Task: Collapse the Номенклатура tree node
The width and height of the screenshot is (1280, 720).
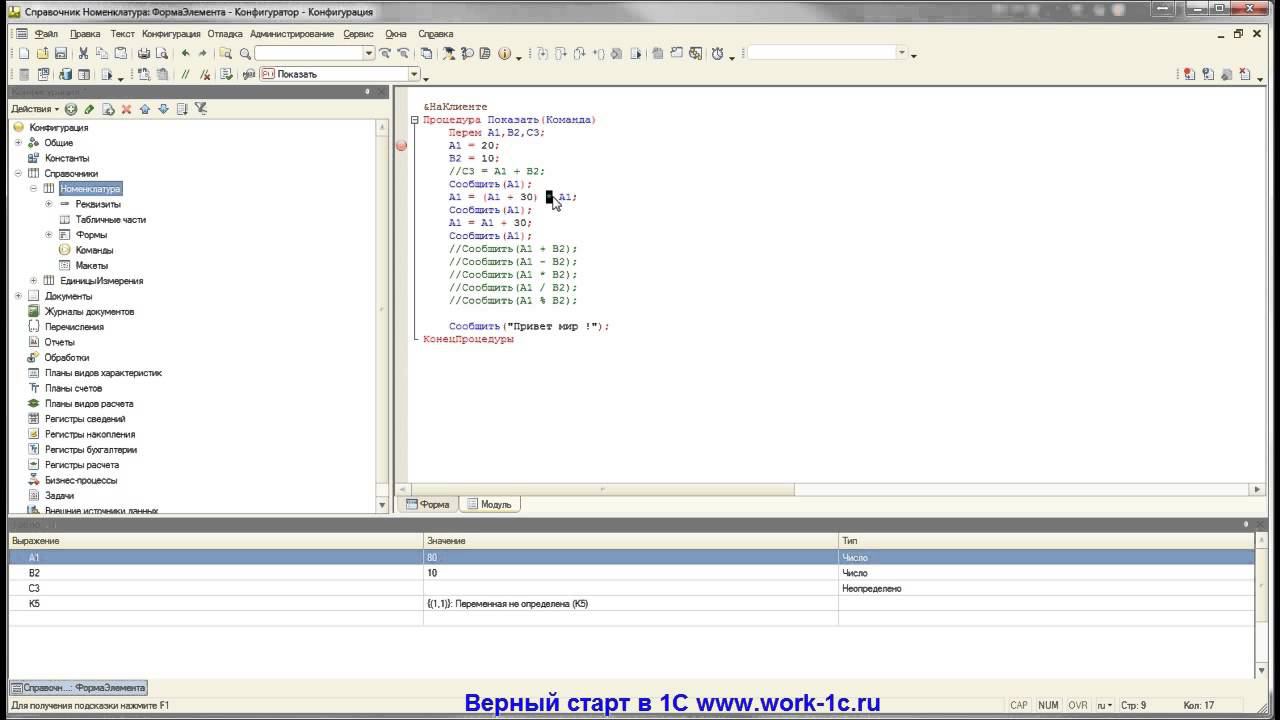Action: 33,189
